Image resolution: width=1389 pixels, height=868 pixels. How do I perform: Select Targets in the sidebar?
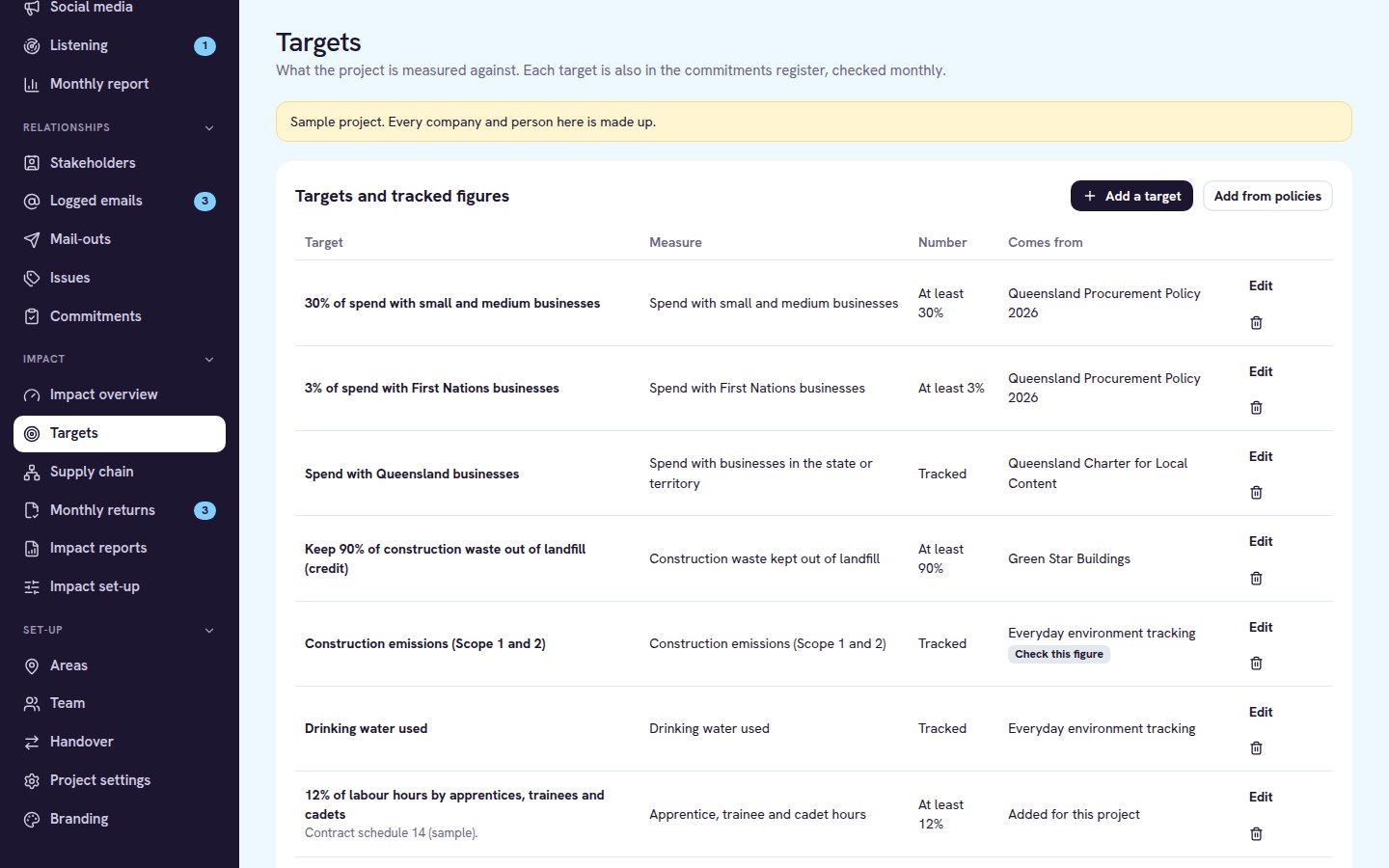pyautogui.click(x=120, y=433)
